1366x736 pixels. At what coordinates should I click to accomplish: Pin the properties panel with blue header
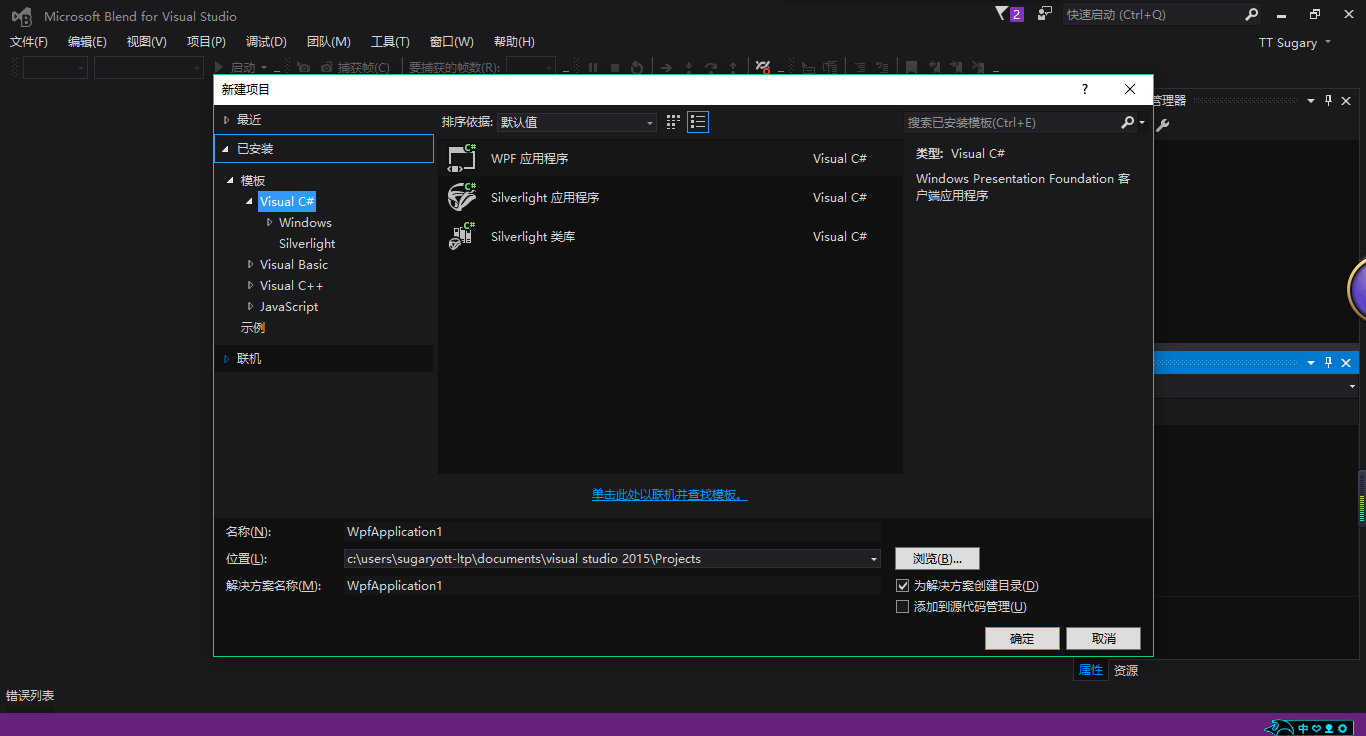[1329, 362]
